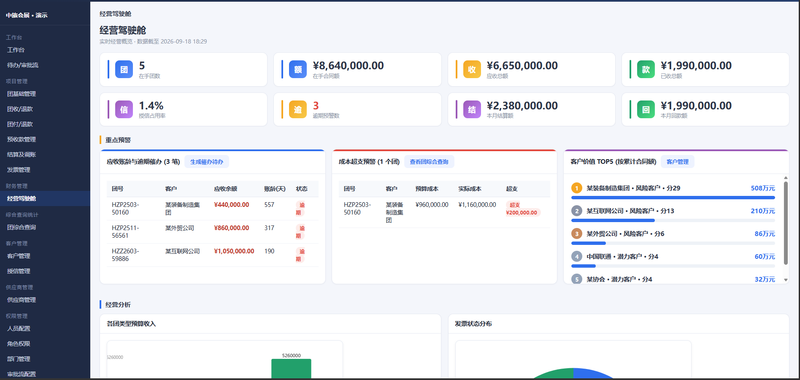
Task: Open 人员配置 in the sidebar
Action: (x=18, y=328)
